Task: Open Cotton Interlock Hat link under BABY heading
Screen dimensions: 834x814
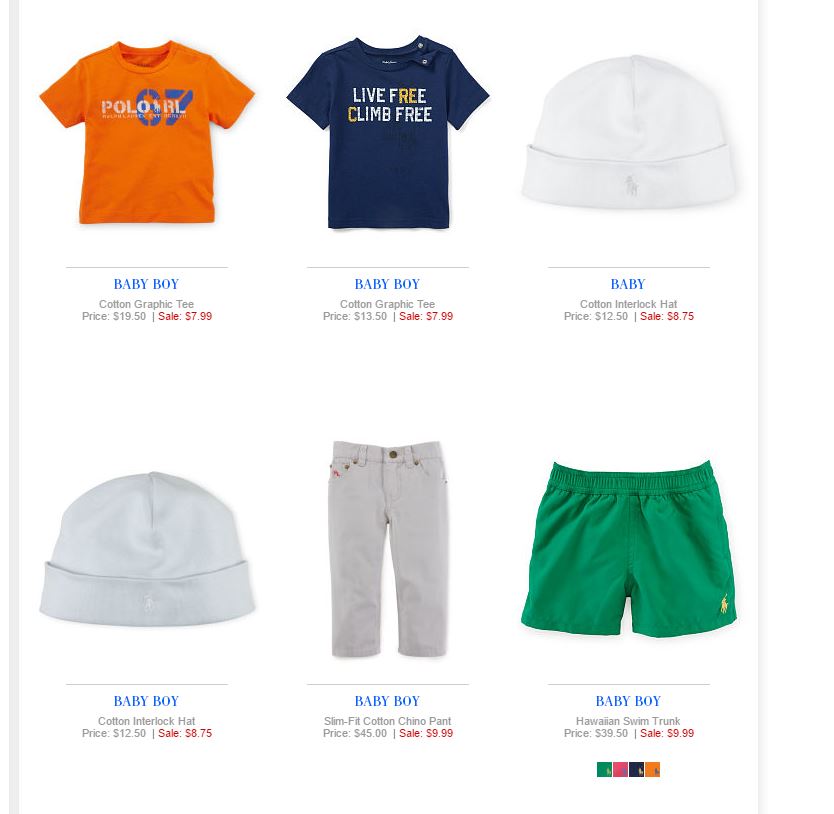Action: click(628, 304)
